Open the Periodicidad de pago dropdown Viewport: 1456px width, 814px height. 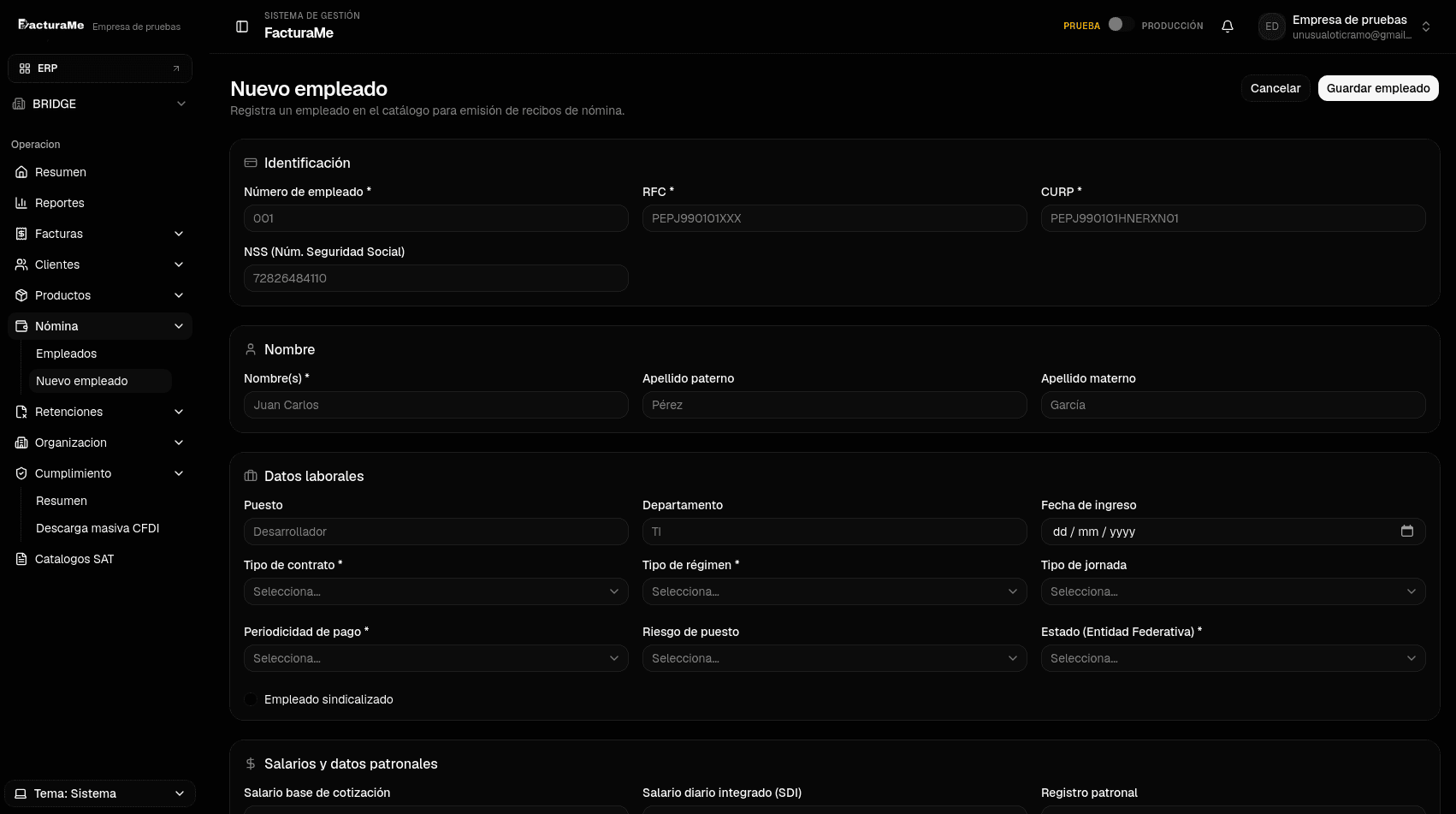tap(436, 658)
